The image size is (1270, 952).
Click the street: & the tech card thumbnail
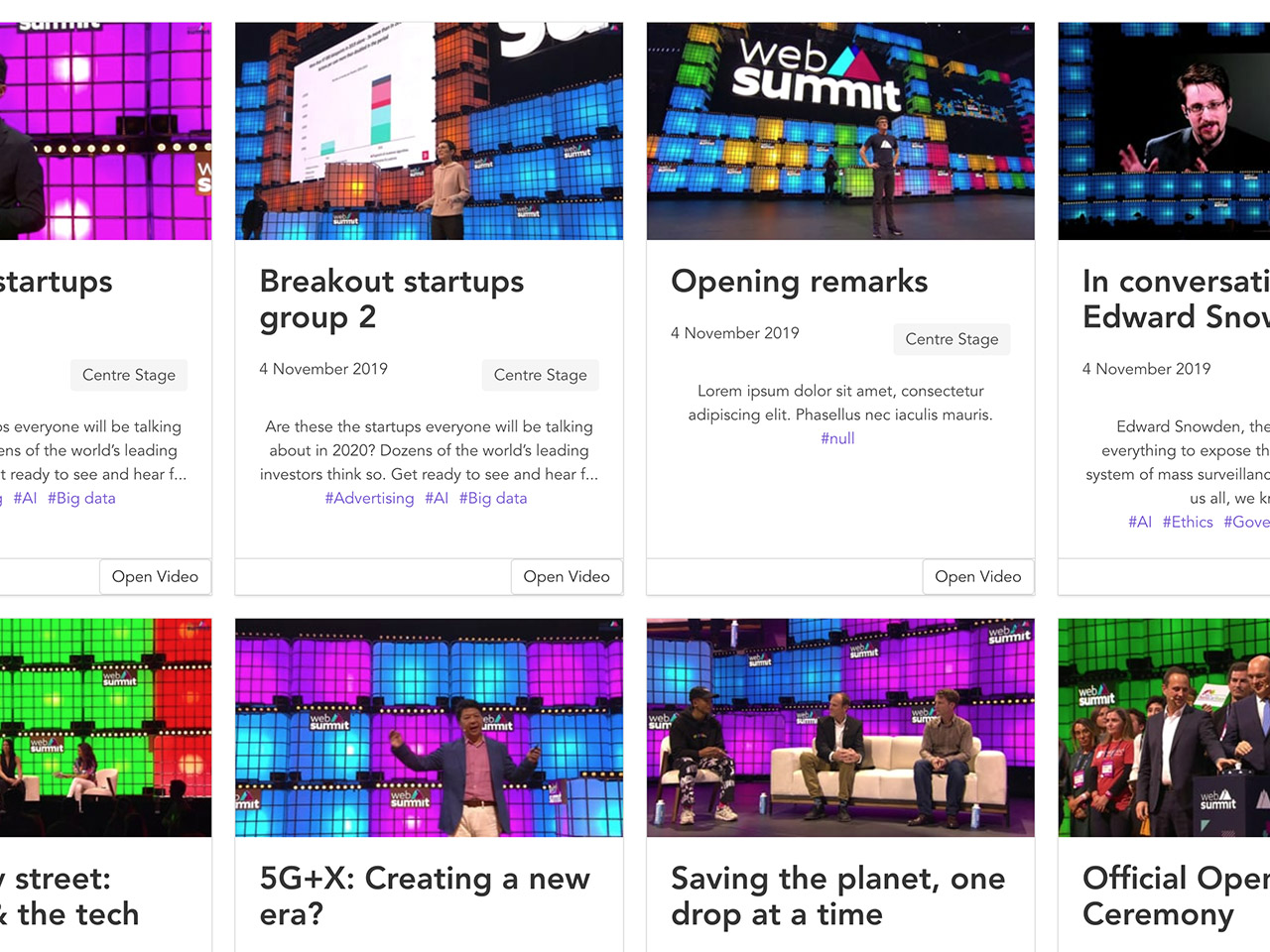(x=105, y=728)
